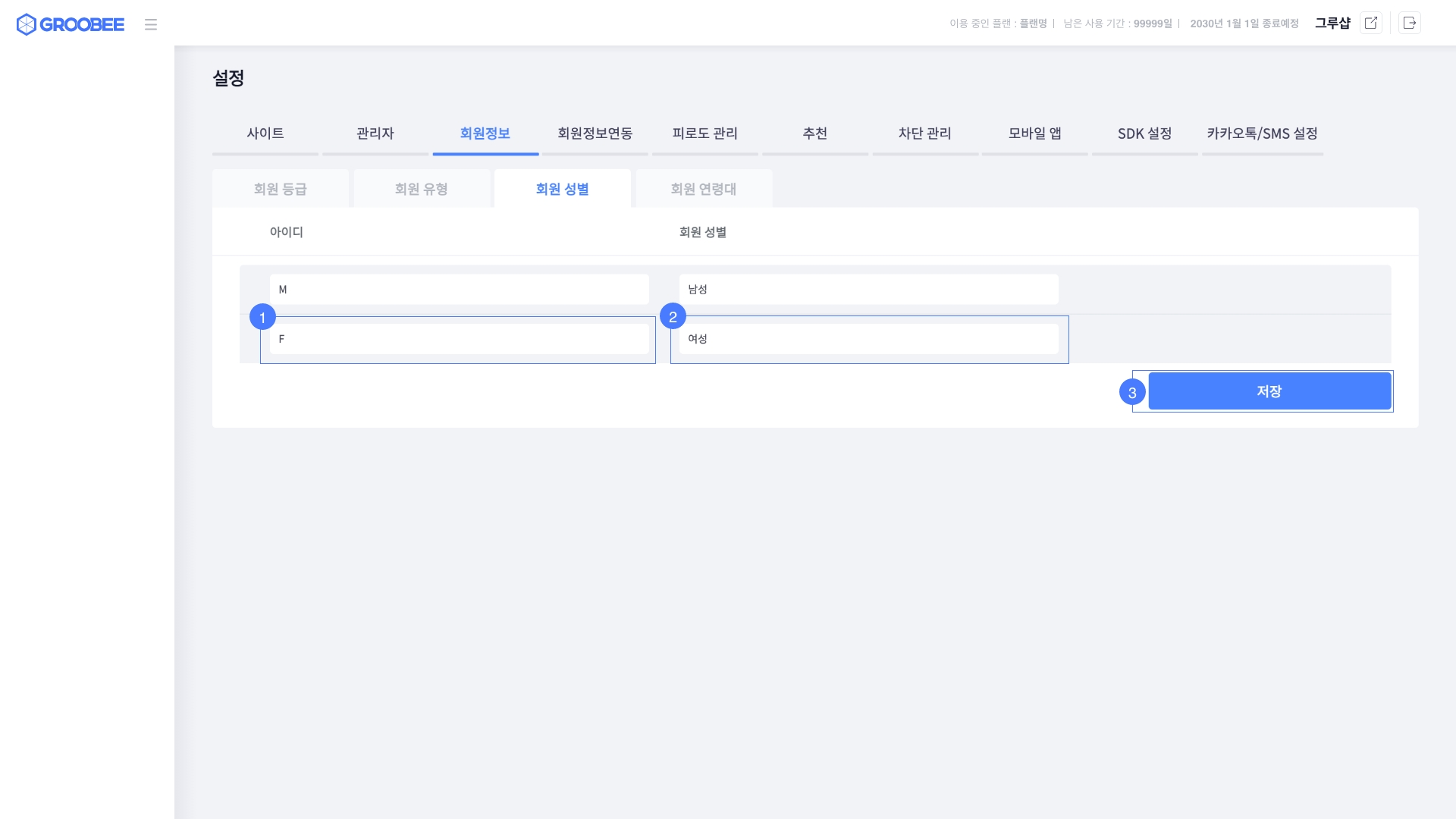This screenshot has height=819, width=1456.
Task: Click the logout icon at top right
Action: coord(1410,23)
